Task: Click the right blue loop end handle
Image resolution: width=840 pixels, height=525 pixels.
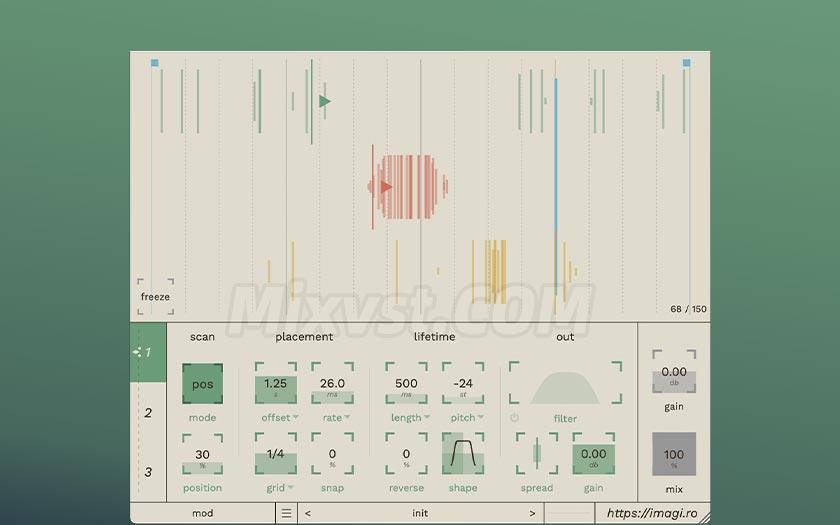Action: (686, 63)
